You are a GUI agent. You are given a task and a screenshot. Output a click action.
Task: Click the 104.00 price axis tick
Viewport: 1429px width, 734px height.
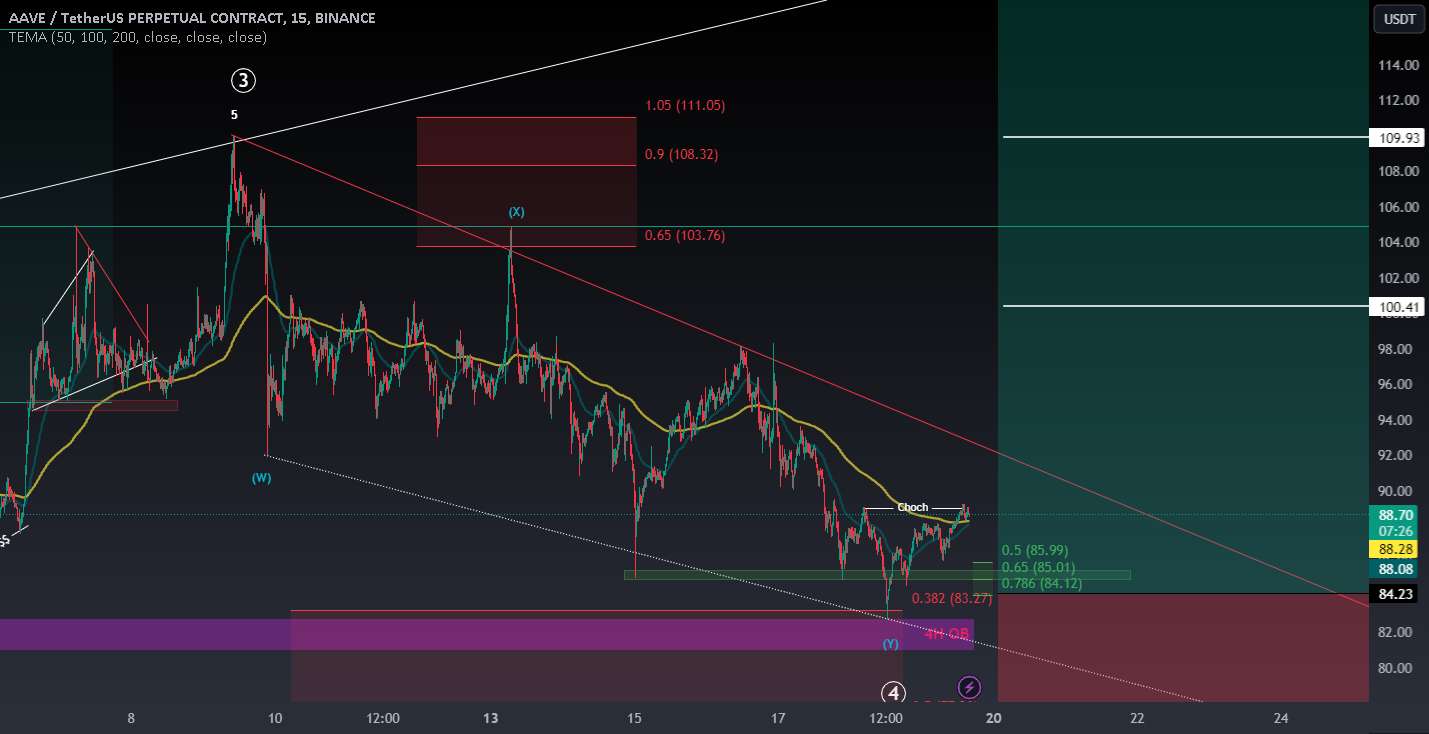(1398, 242)
